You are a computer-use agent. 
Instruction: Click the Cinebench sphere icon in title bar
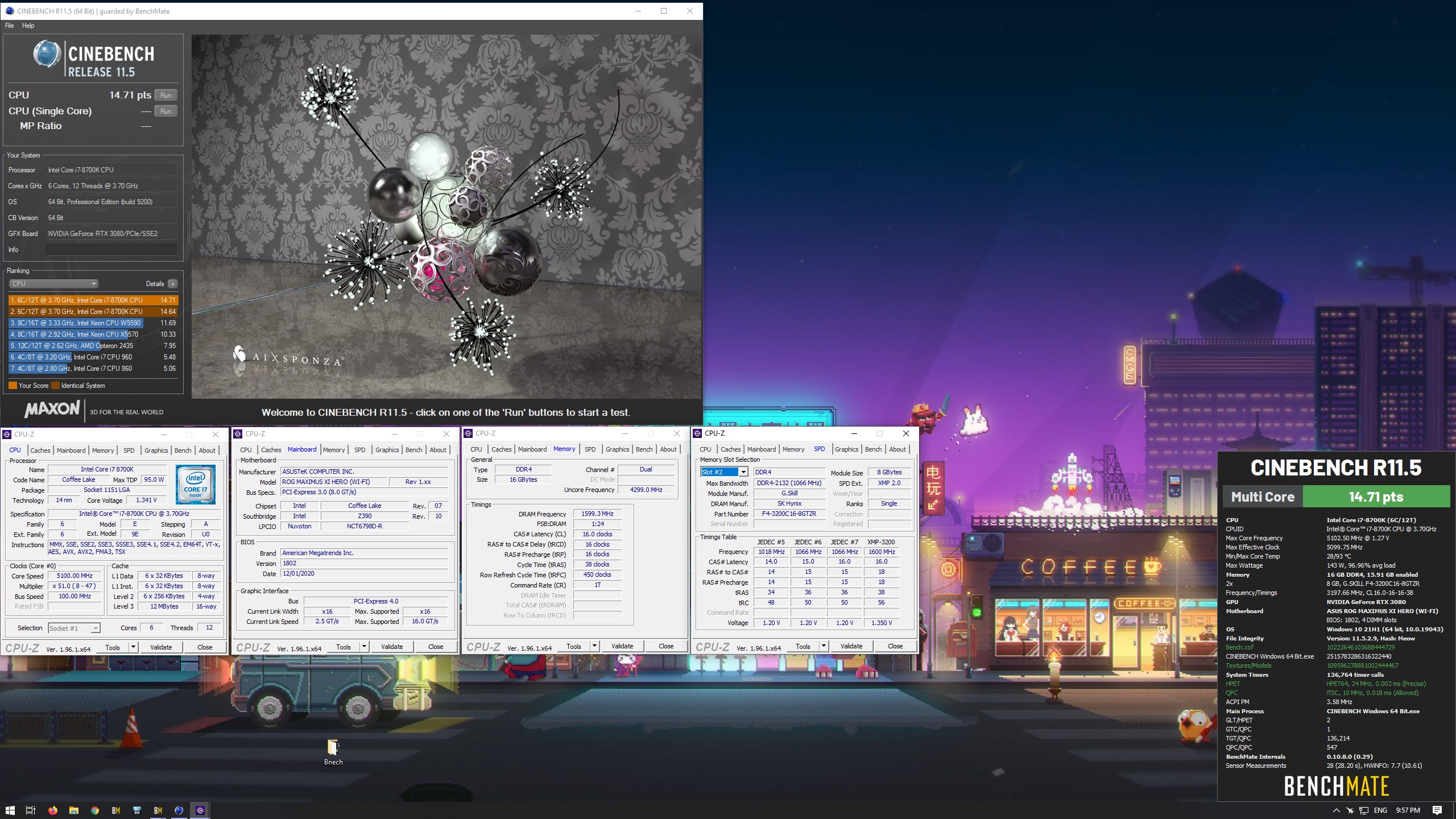[10, 11]
